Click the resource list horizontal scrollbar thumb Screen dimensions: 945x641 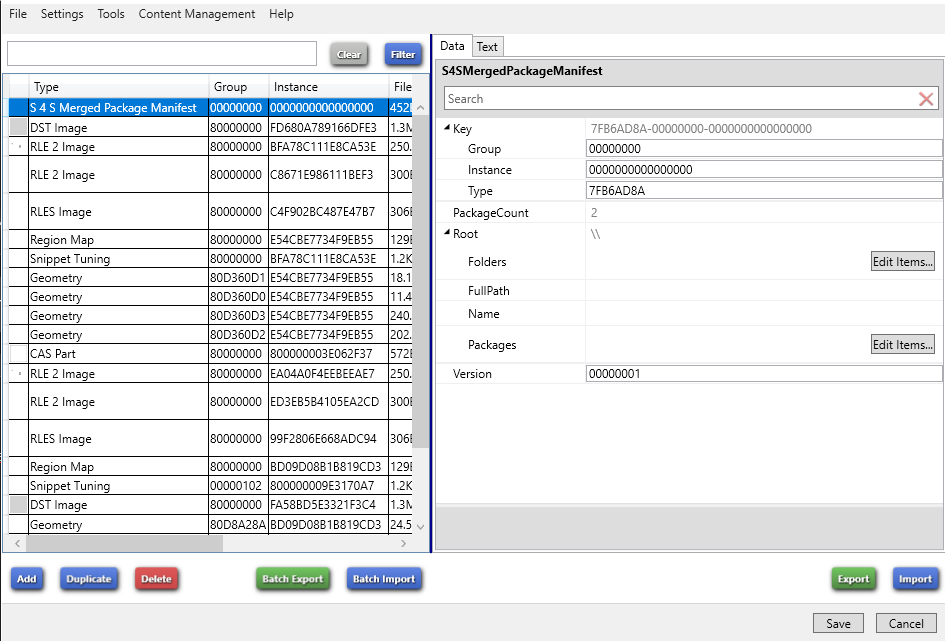pyautogui.click(x=124, y=543)
